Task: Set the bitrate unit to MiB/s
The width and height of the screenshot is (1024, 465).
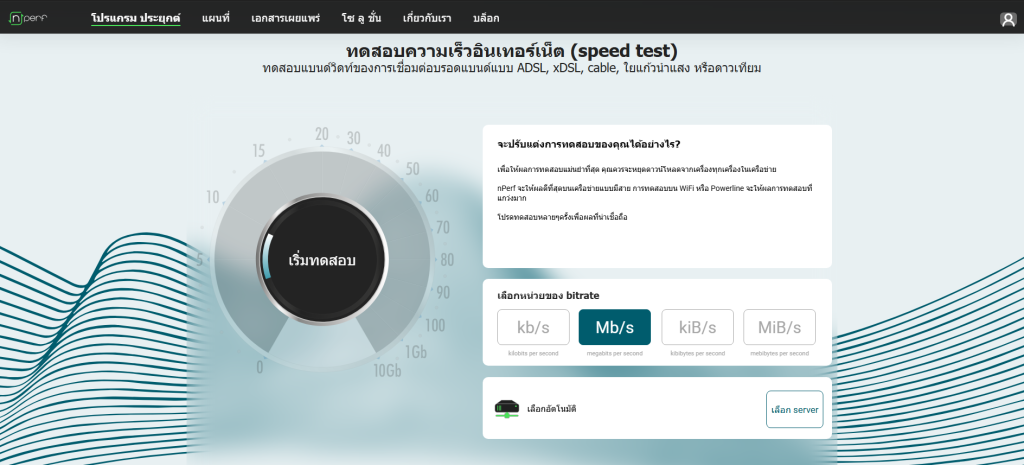Action: [x=778, y=327]
